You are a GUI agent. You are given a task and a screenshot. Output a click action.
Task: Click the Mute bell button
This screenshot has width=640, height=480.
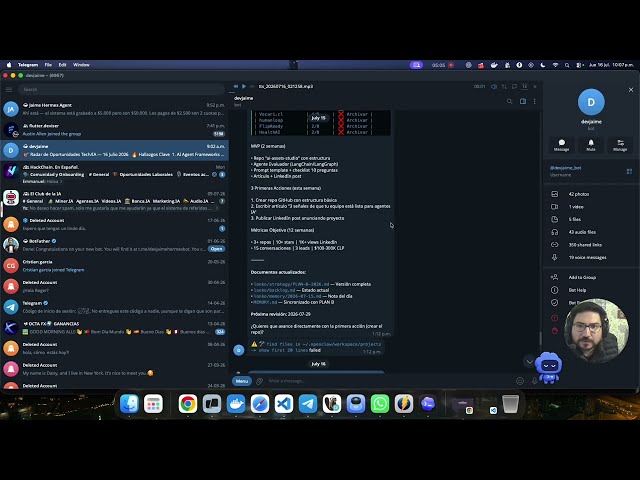[591, 145]
